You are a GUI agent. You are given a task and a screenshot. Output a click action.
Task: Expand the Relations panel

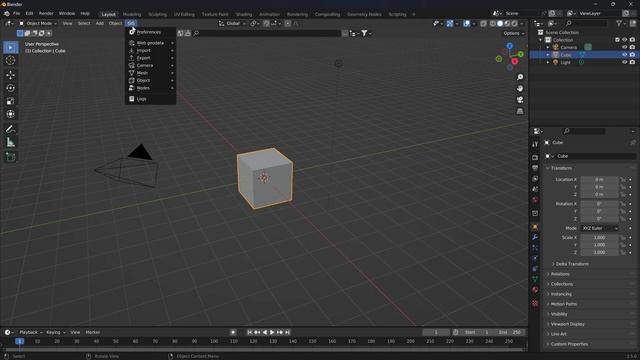click(560, 274)
